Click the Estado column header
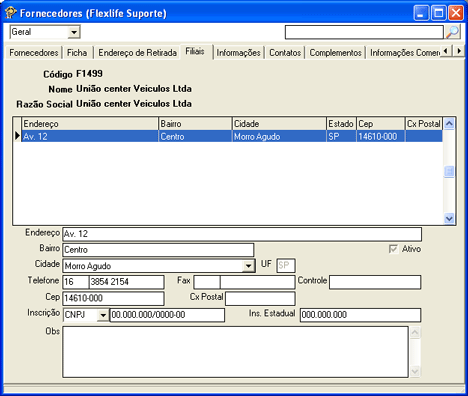The image size is (468, 396). [x=342, y=124]
